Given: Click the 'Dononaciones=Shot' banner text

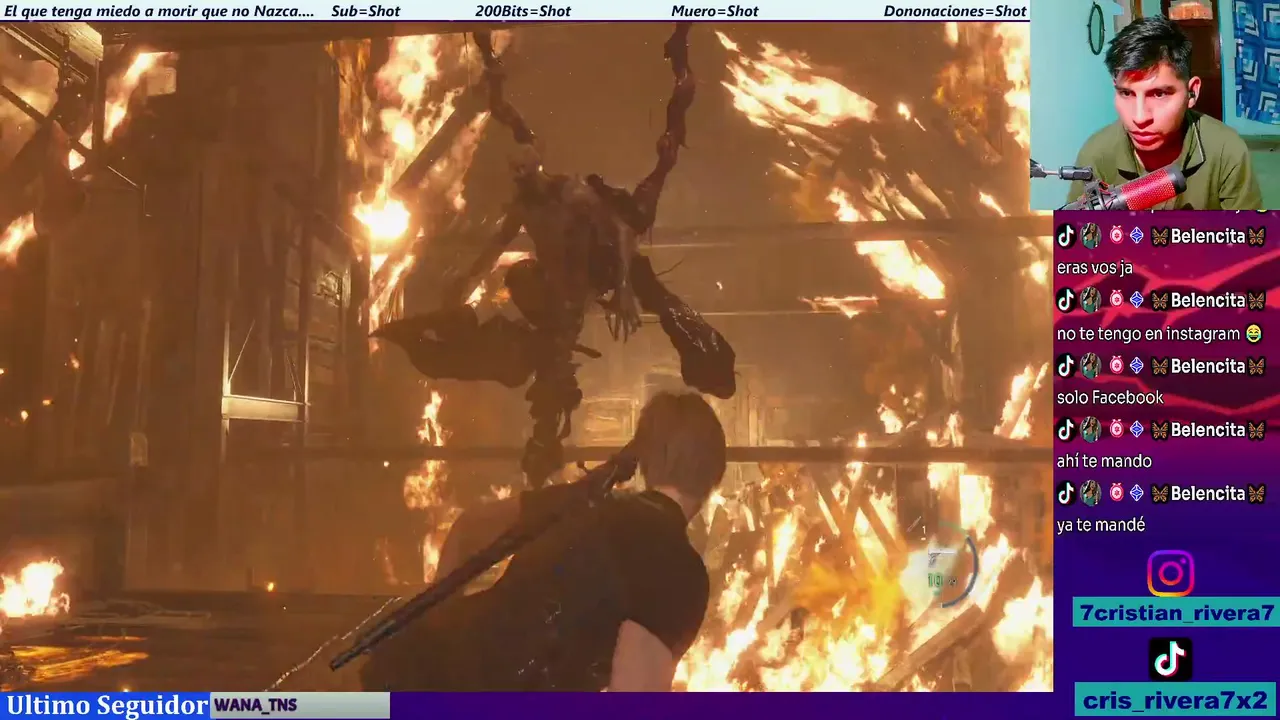Looking at the screenshot, I should (x=955, y=11).
